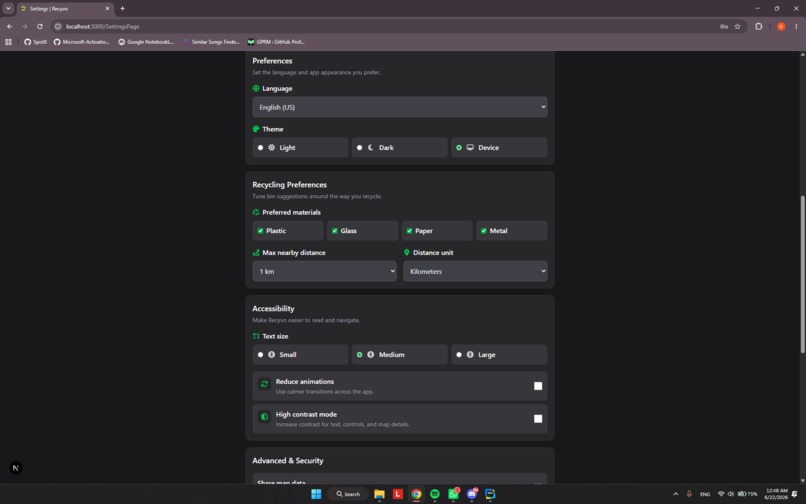
Task: Open File Explorer from the taskbar
Action: (379, 494)
